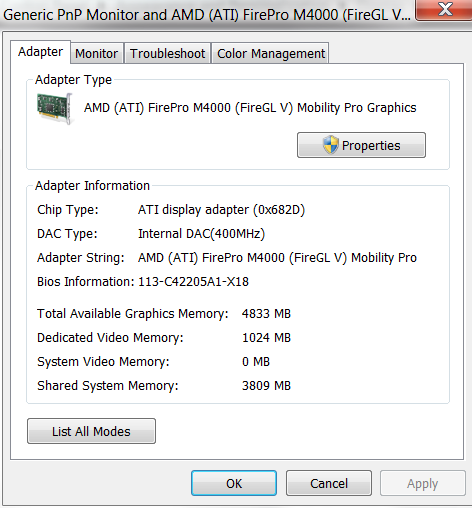Click the UAC shield icon on Properties
Screen dimensions: 472x508
[331, 145]
